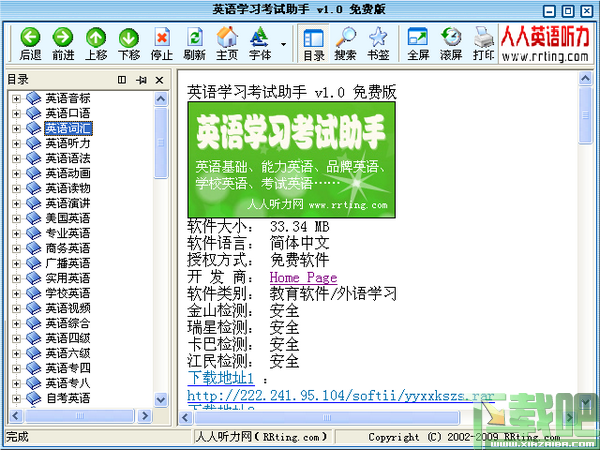This screenshot has height=450, width=600.
Task: Expand the 英语动画 tree node
Action: pyautogui.click(x=16, y=174)
